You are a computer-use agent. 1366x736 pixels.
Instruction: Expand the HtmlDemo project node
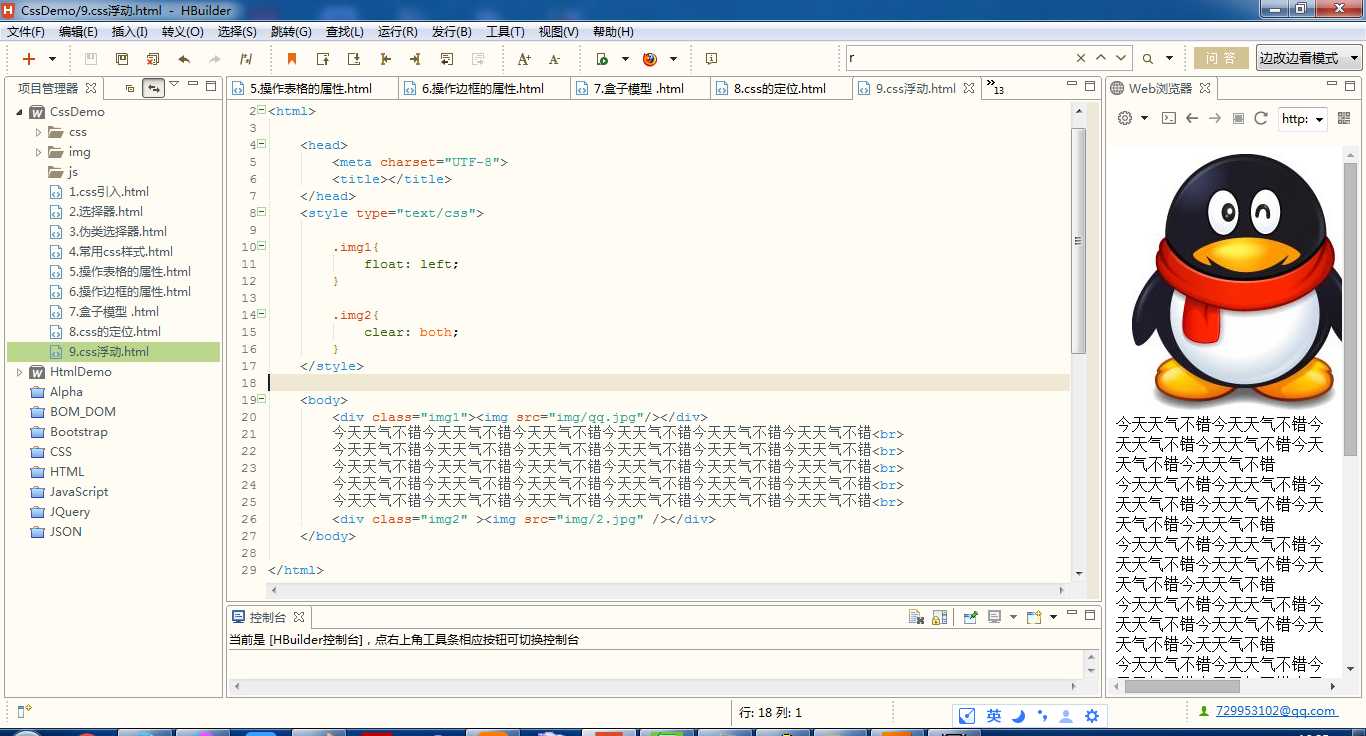point(19,372)
